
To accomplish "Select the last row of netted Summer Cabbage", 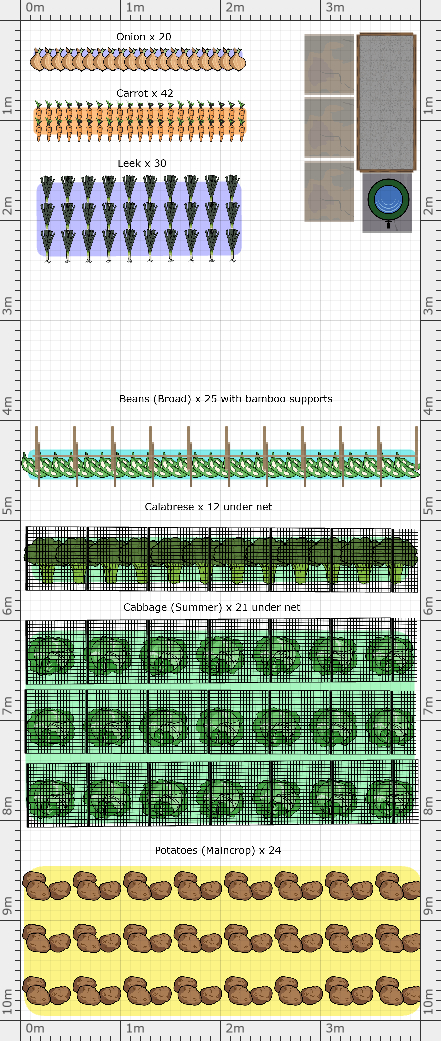I will [221, 794].
